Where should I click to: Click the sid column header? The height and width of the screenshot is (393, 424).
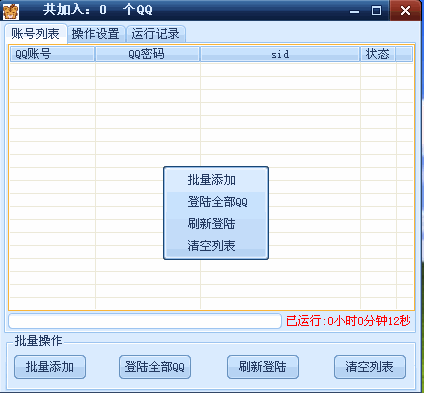(x=280, y=54)
